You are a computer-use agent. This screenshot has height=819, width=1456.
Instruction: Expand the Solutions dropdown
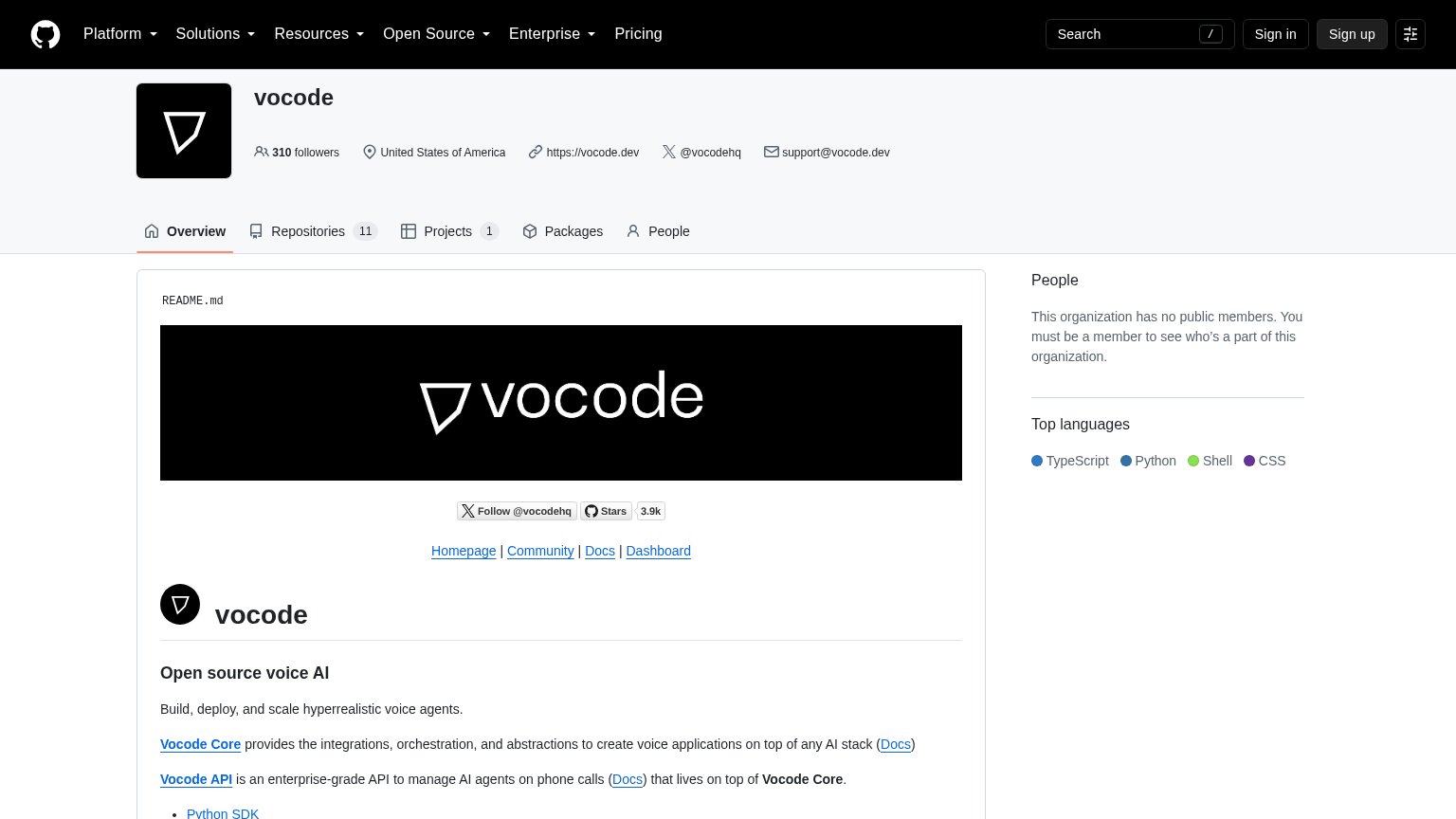click(215, 34)
